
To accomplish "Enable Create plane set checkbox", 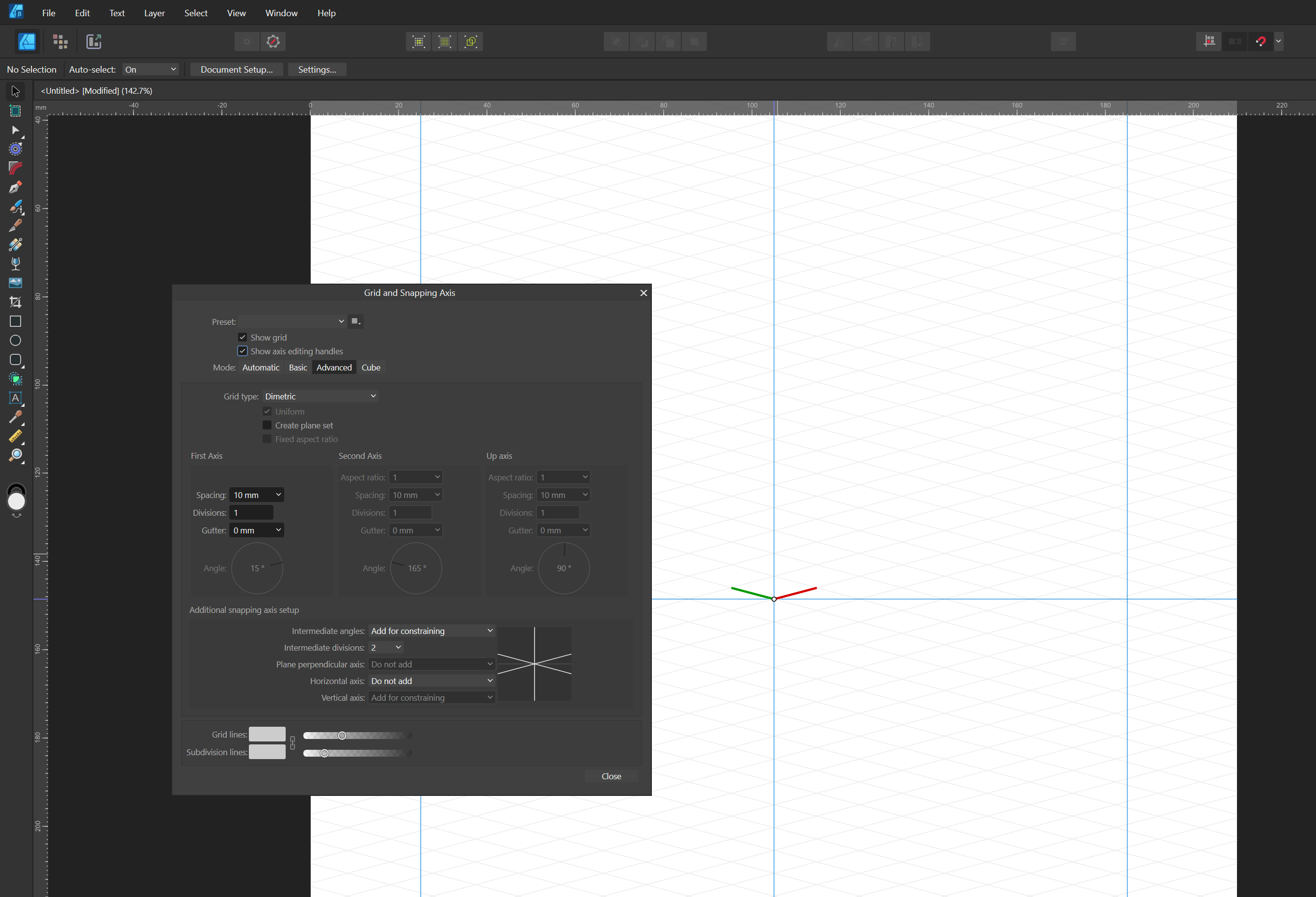I will (x=267, y=425).
